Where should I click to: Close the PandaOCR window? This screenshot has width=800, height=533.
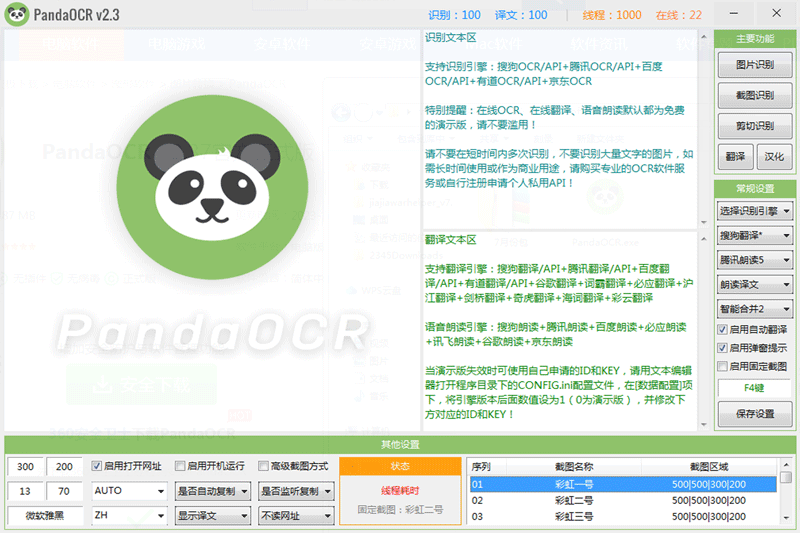pyautogui.click(x=777, y=14)
